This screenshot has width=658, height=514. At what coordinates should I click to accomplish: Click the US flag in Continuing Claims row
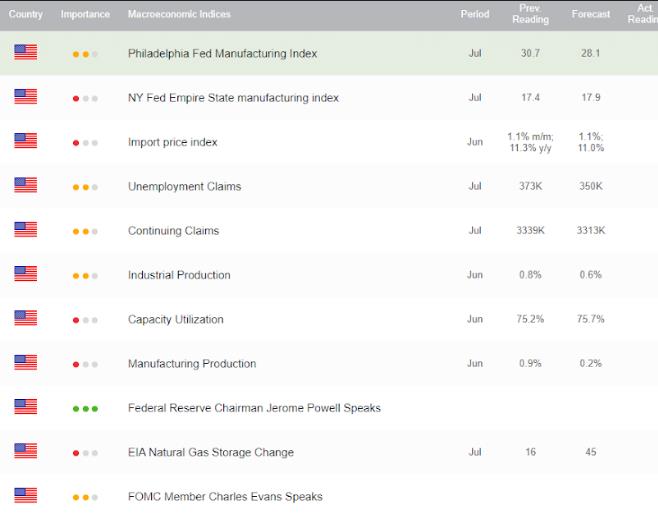point(26,230)
